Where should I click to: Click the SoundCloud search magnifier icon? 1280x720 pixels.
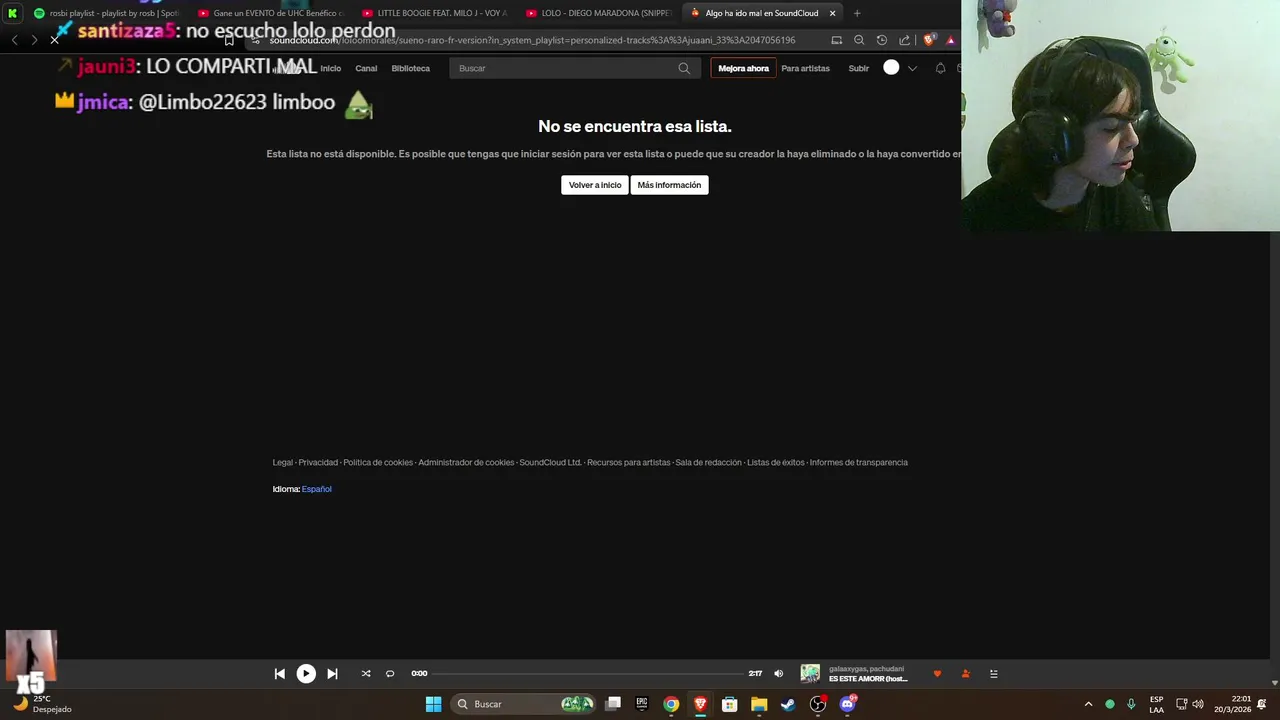(684, 68)
